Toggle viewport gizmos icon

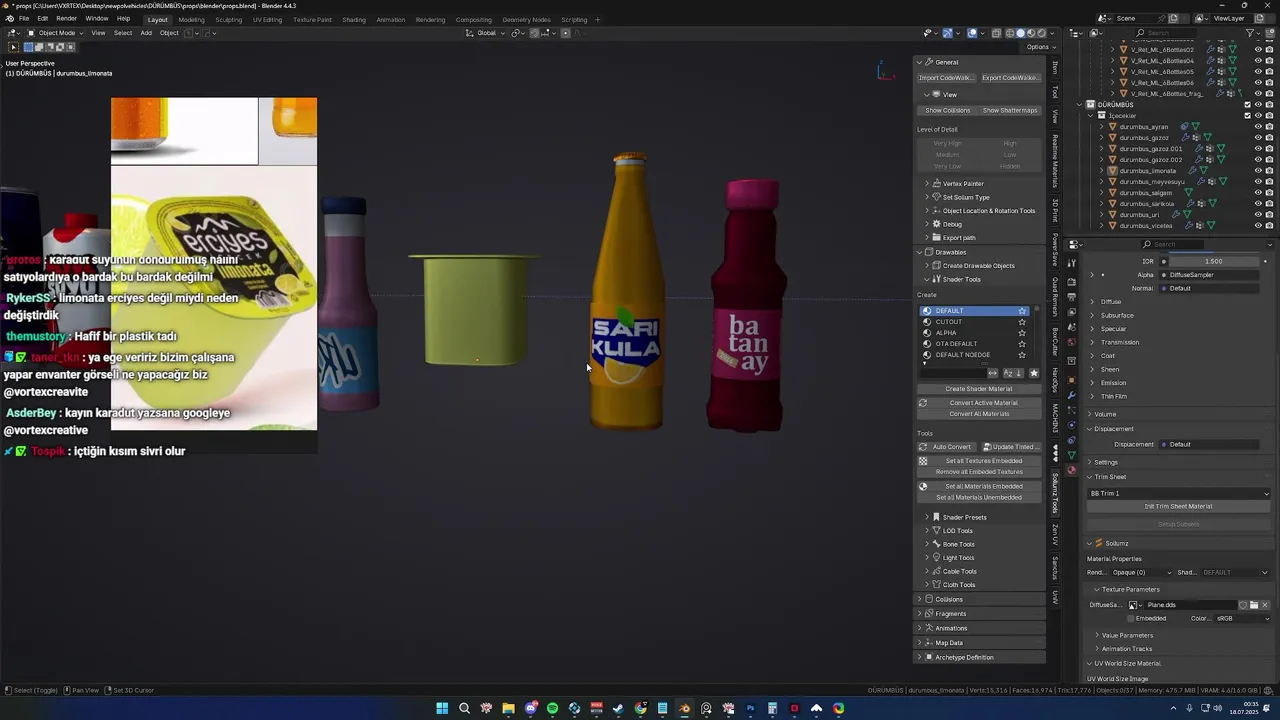(x=947, y=33)
